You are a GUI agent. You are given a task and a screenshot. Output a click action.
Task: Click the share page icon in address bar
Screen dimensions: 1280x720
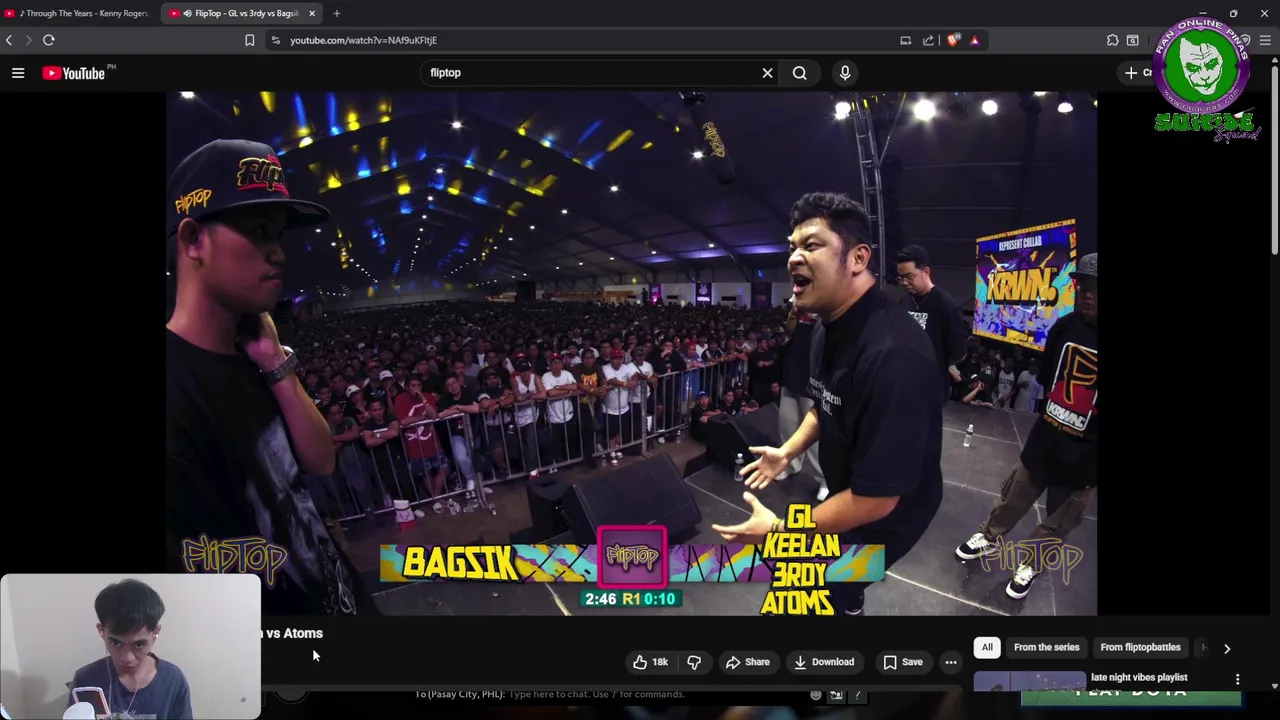coord(928,40)
